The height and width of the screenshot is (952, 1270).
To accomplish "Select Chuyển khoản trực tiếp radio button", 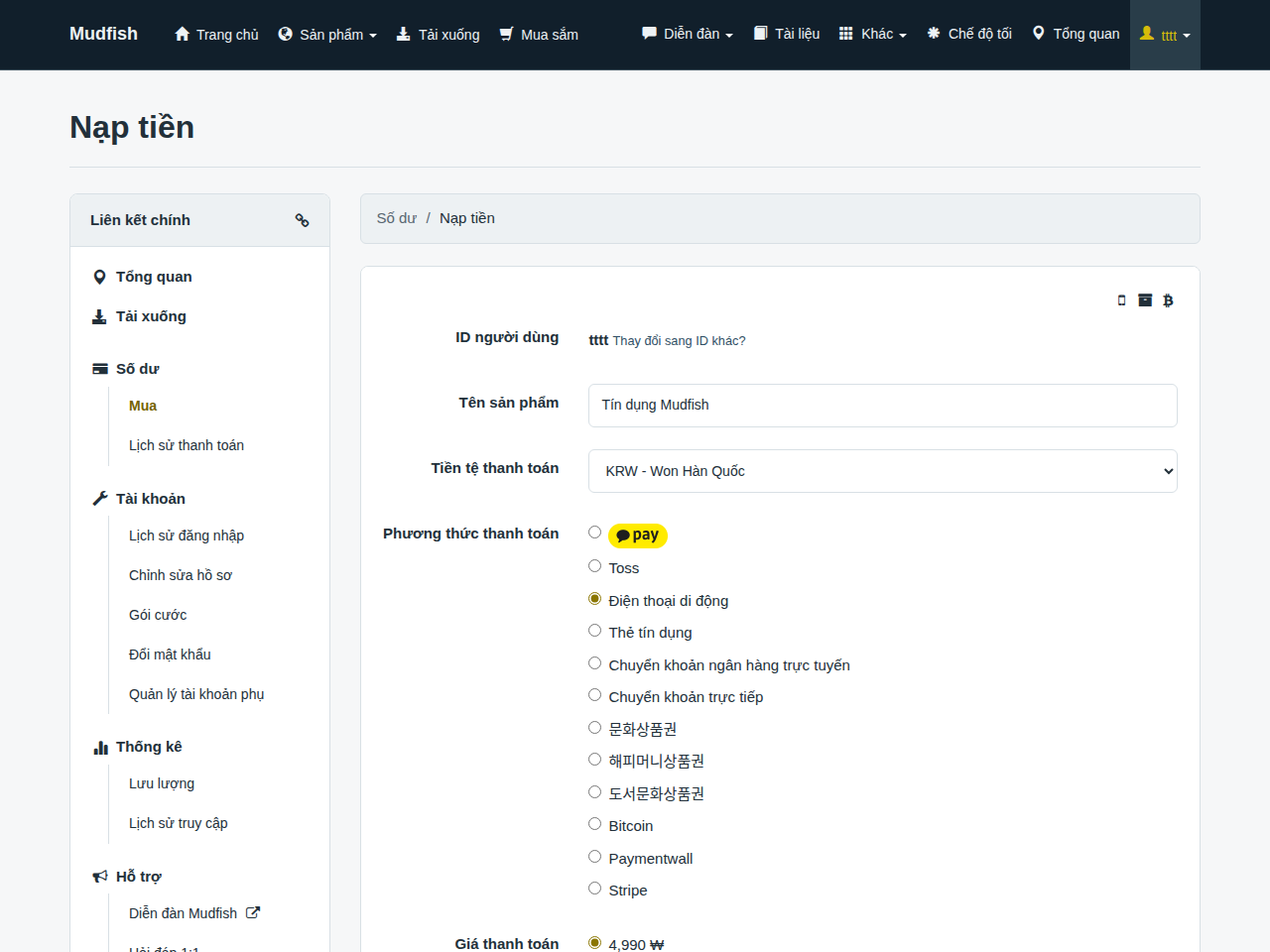I will pos(595,695).
